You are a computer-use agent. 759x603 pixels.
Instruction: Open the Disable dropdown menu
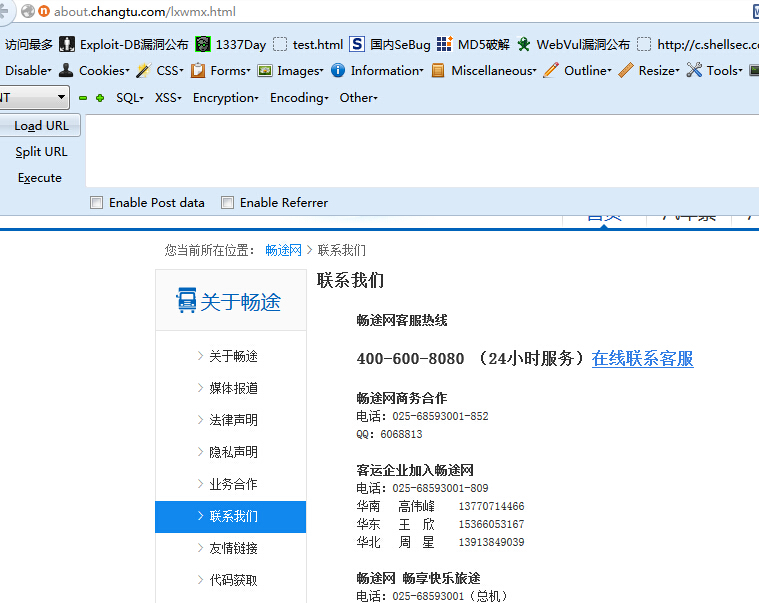point(28,71)
